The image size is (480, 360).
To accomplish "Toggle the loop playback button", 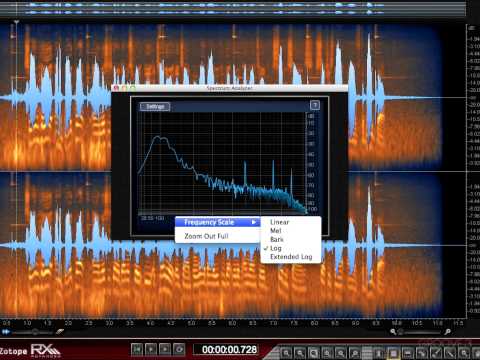I will tap(179, 349).
